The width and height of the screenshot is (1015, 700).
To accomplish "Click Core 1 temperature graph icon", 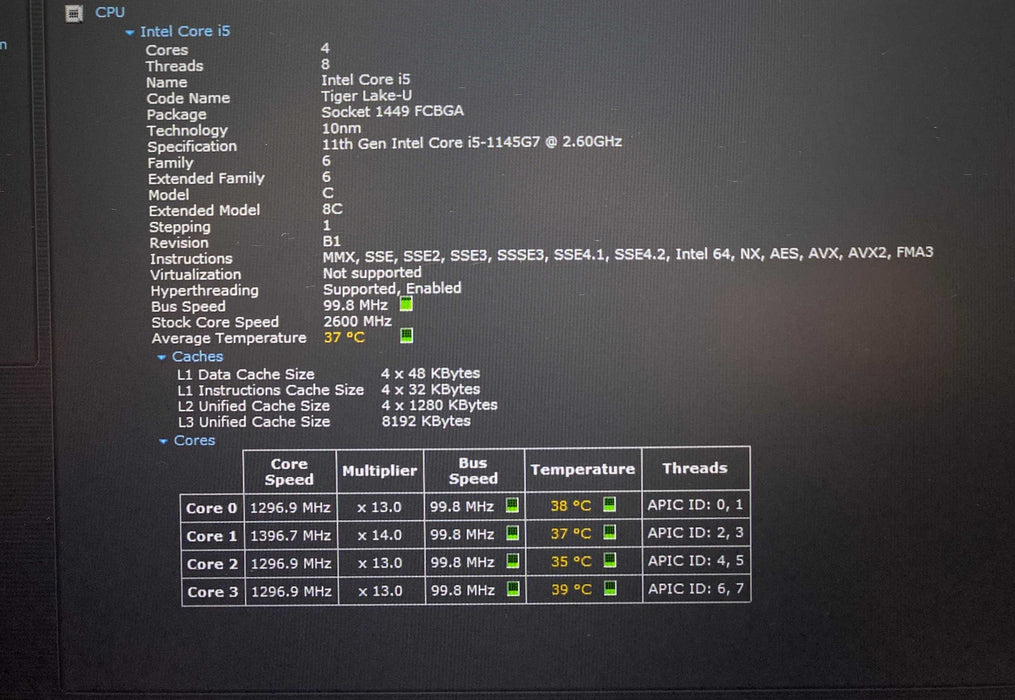I will pyautogui.click(x=609, y=532).
